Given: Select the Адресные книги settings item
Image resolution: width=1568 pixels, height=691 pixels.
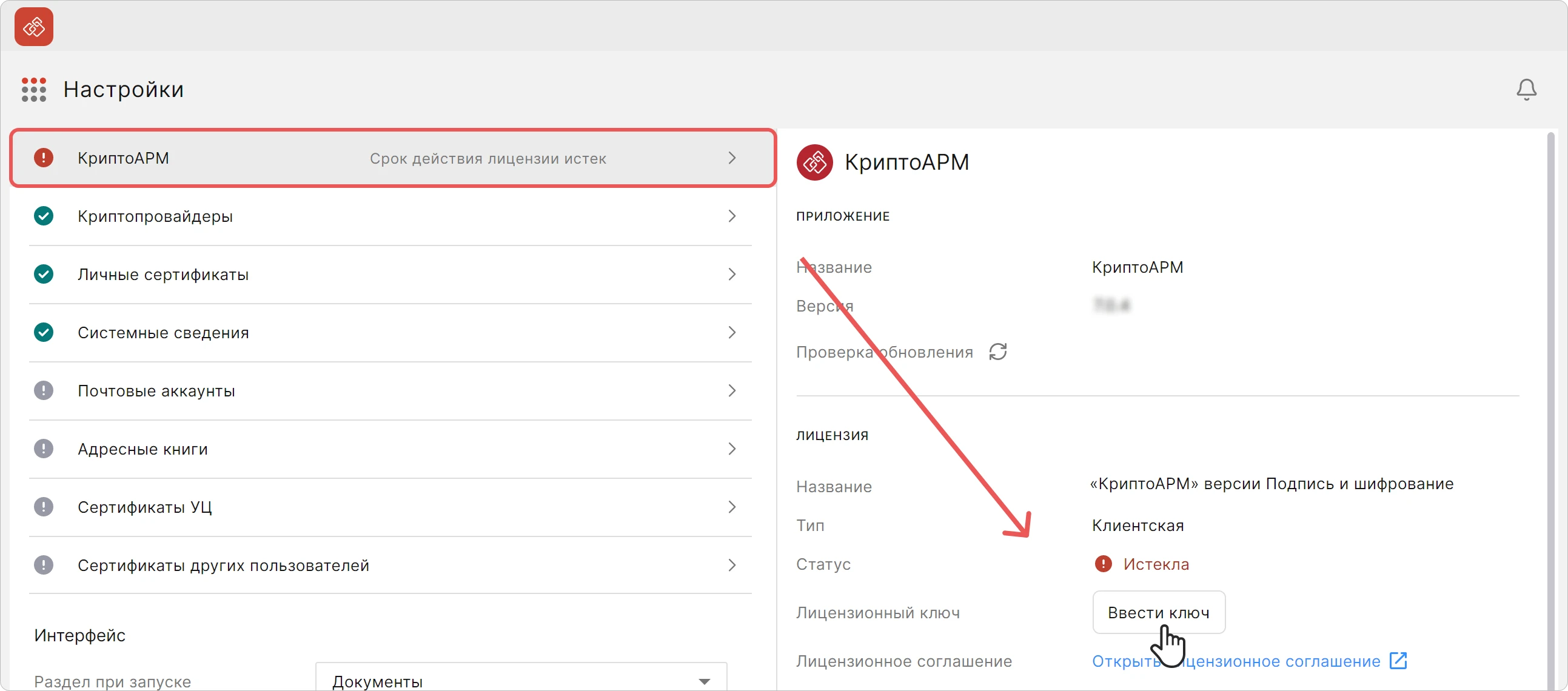Looking at the screenshot, I should [x=390, y=449].
